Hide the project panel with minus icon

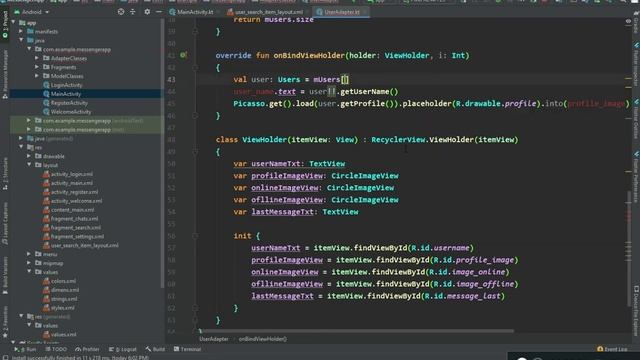point(158,12)
